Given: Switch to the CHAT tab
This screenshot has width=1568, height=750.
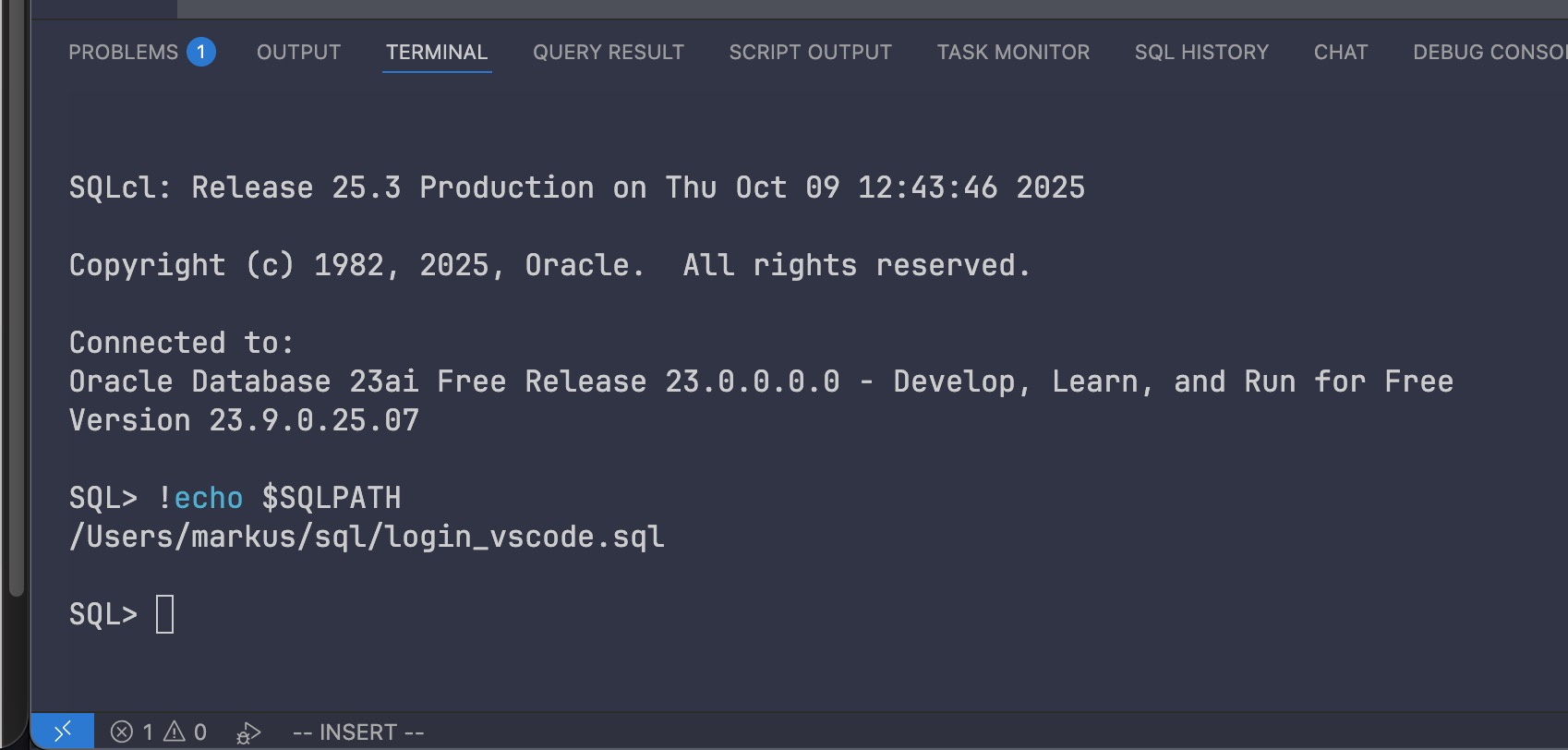Looking at the screenshot, I should click(x=1341, y=52).
